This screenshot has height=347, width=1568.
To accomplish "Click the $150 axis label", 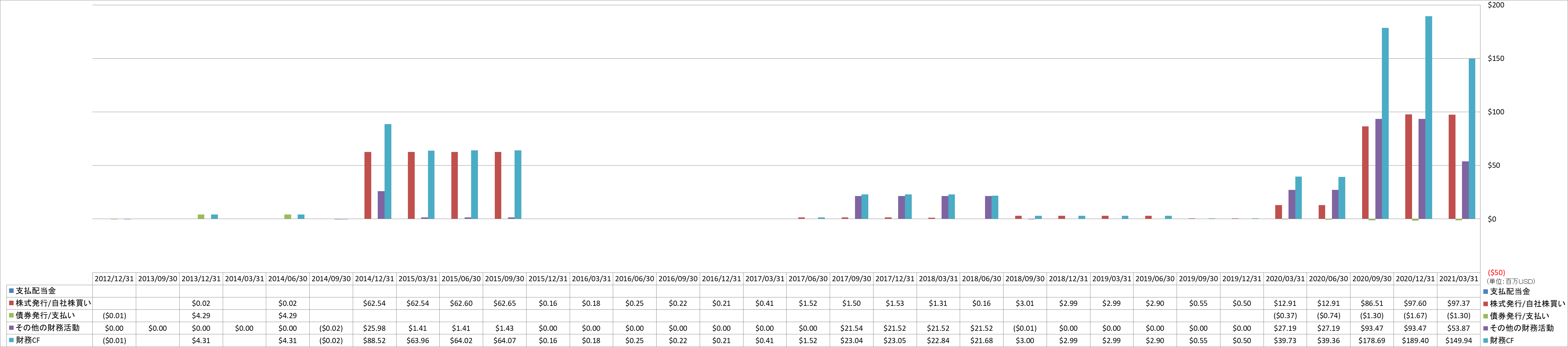I will [x=1496, y=58].
